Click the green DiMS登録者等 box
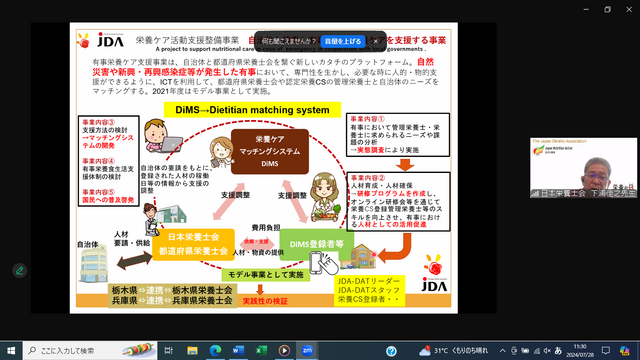This screenshot has width=640, height=360. click(x=317, y=244)
